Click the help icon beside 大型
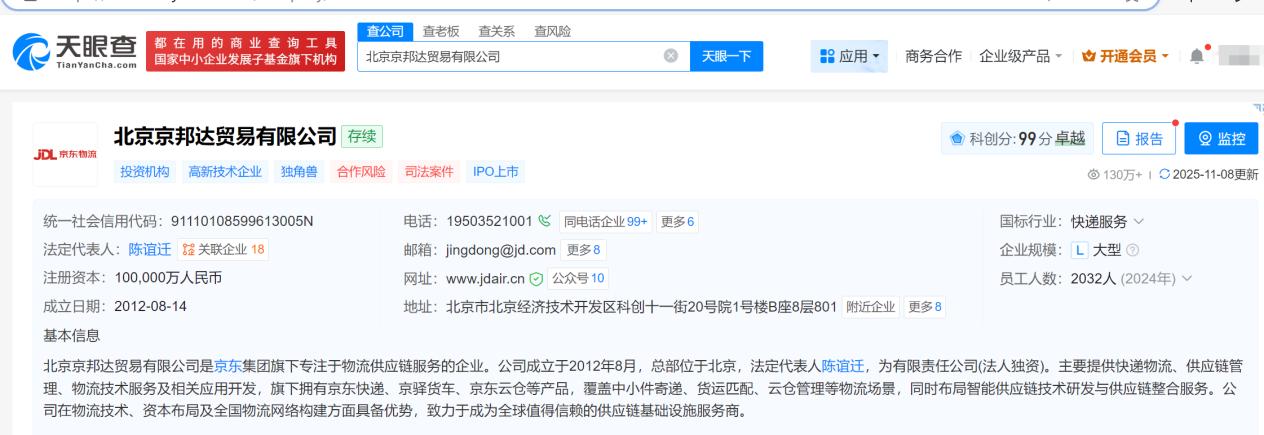Screen dimensions: 1264x435 pos(1077,250)
